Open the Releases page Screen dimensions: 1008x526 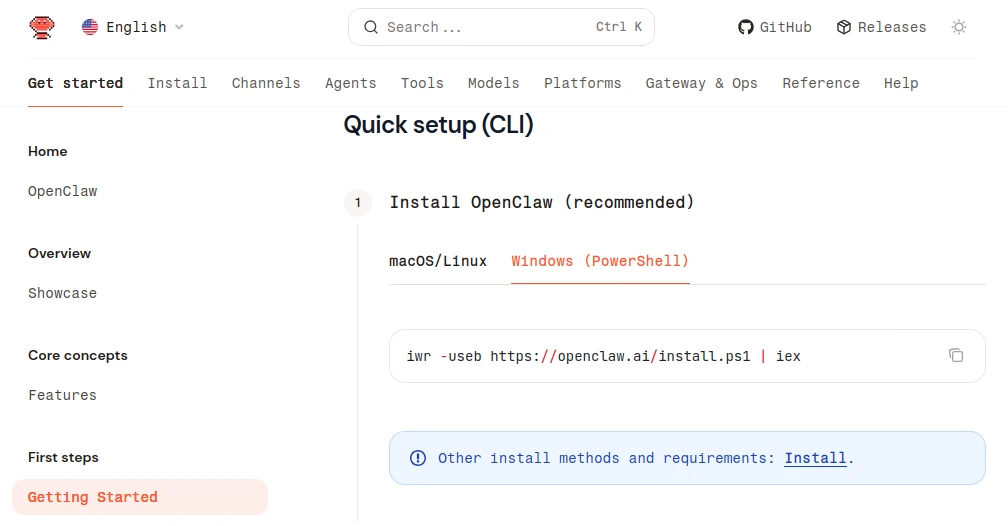pos(881,27)
